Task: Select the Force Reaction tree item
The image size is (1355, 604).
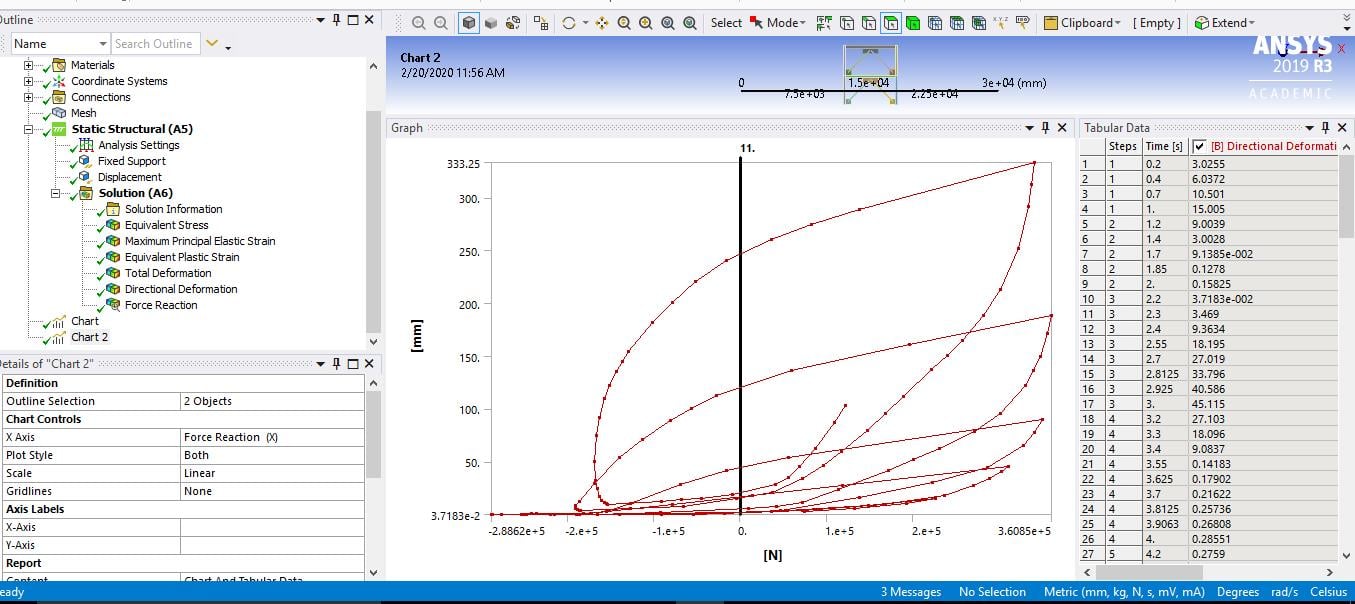Action: point(161,305)
